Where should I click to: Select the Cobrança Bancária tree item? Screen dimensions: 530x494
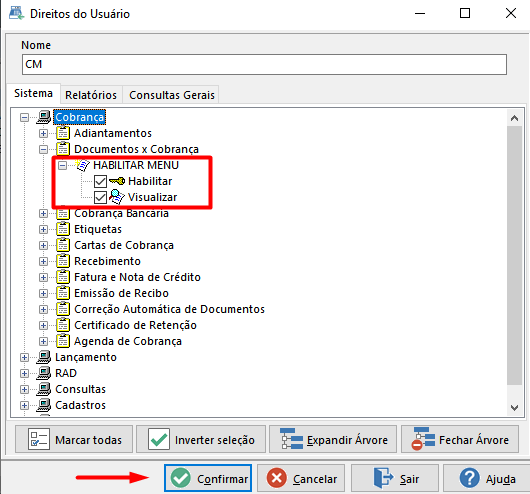(x=121, y=213)
